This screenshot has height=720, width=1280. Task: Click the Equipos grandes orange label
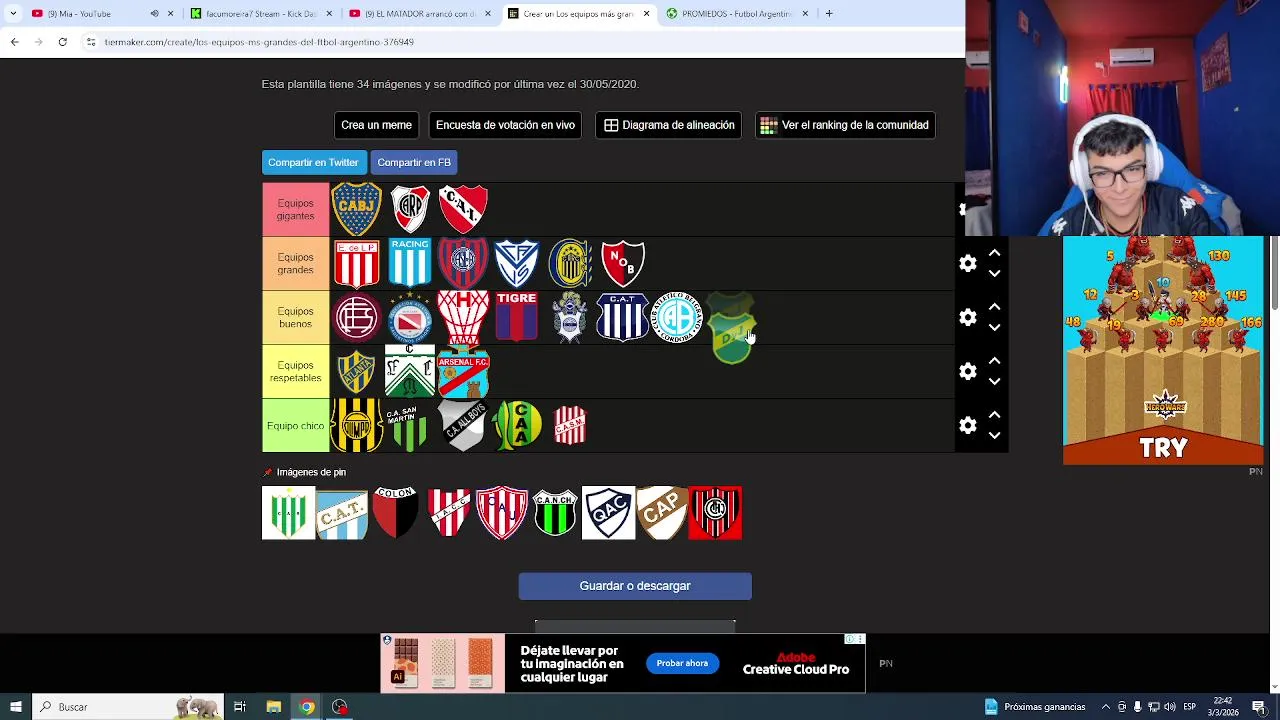coord(295,263)
